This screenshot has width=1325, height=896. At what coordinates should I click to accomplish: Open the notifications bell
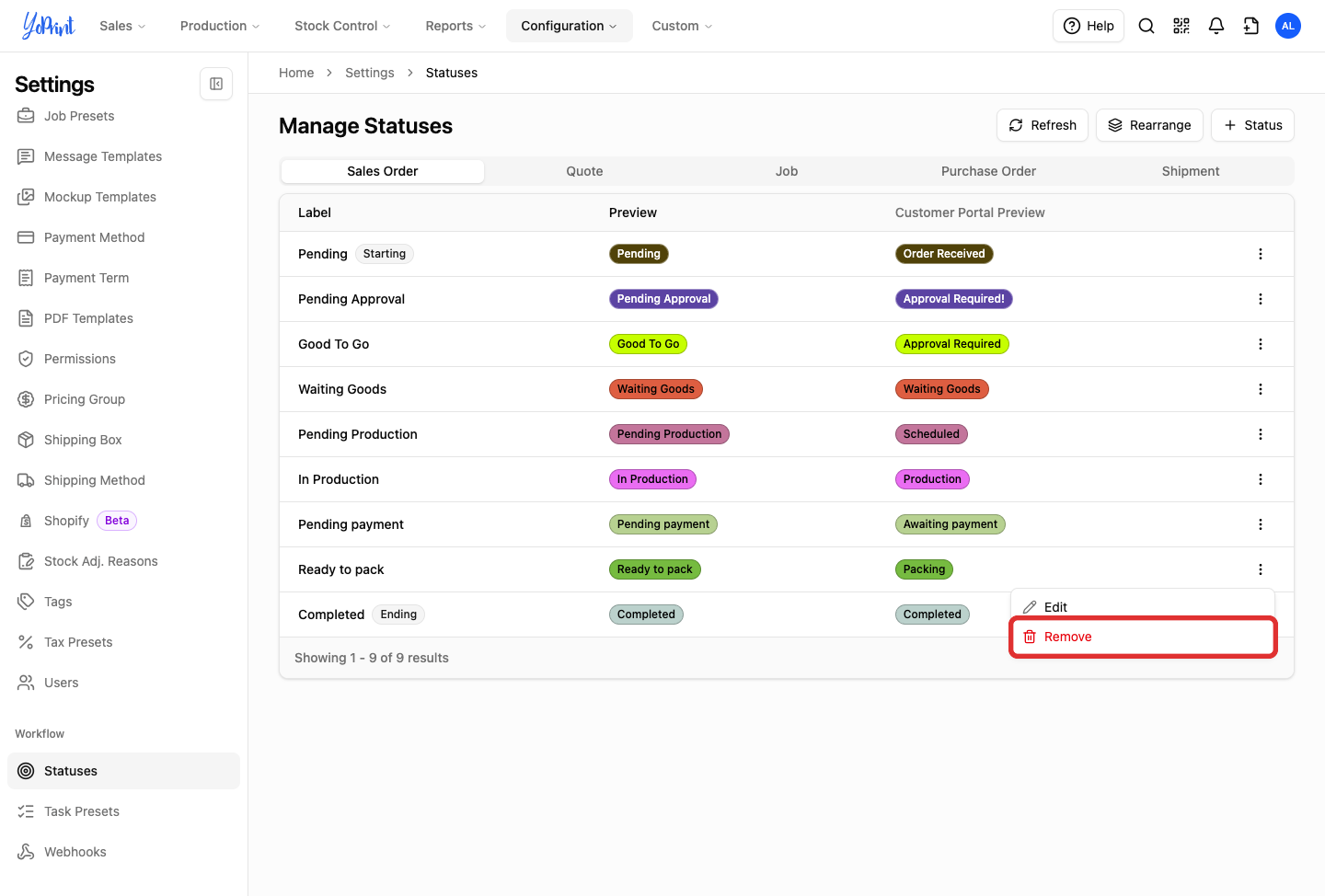click(1216, 26)
